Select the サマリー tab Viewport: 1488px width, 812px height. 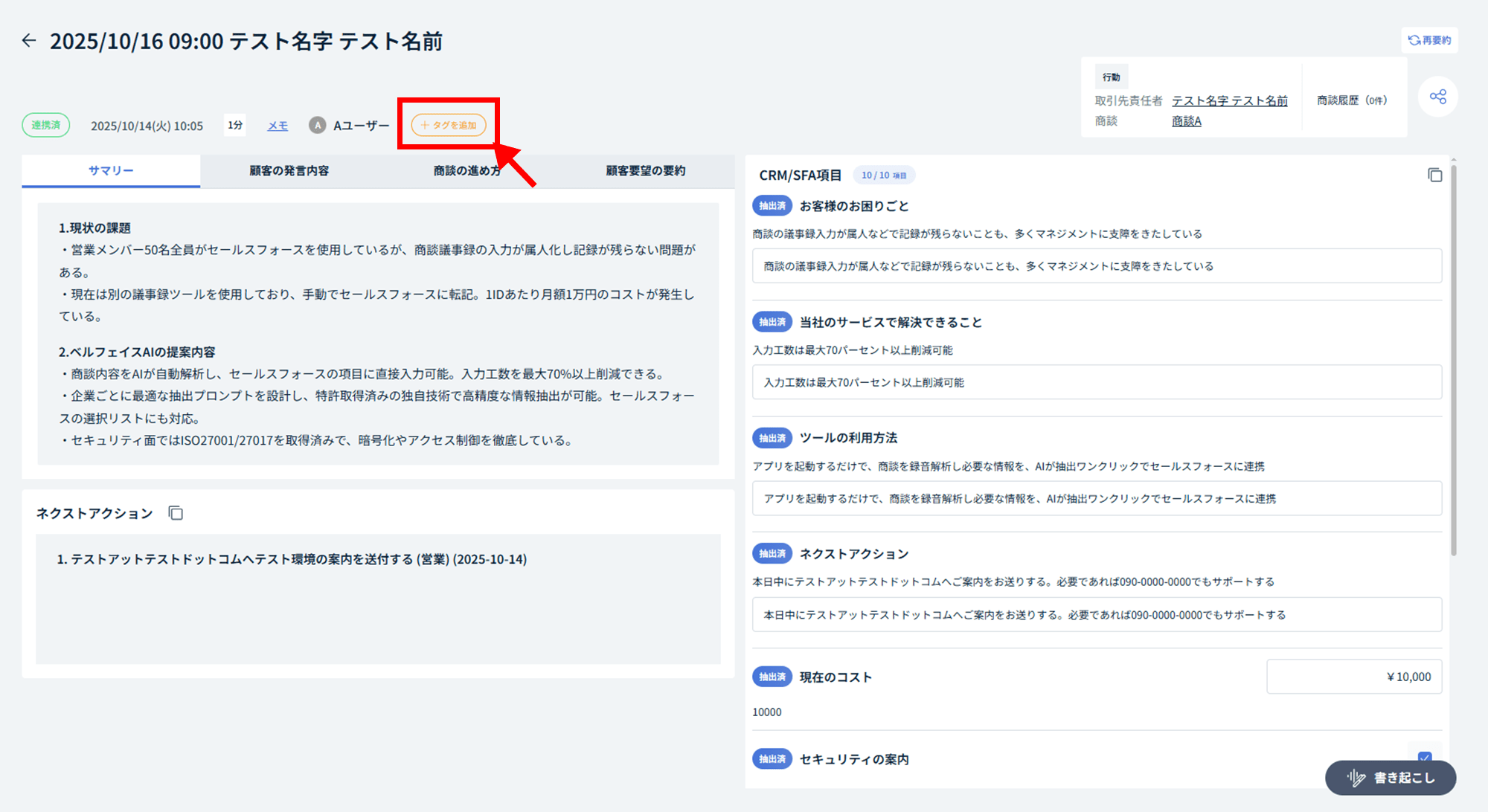coord(111,171)
